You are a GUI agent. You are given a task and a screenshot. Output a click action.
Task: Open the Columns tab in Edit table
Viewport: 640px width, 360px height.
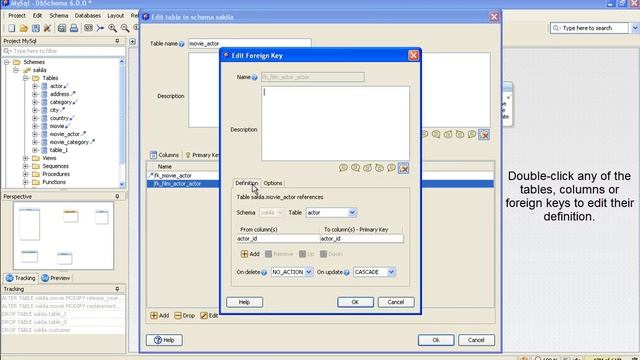[164, 155]
